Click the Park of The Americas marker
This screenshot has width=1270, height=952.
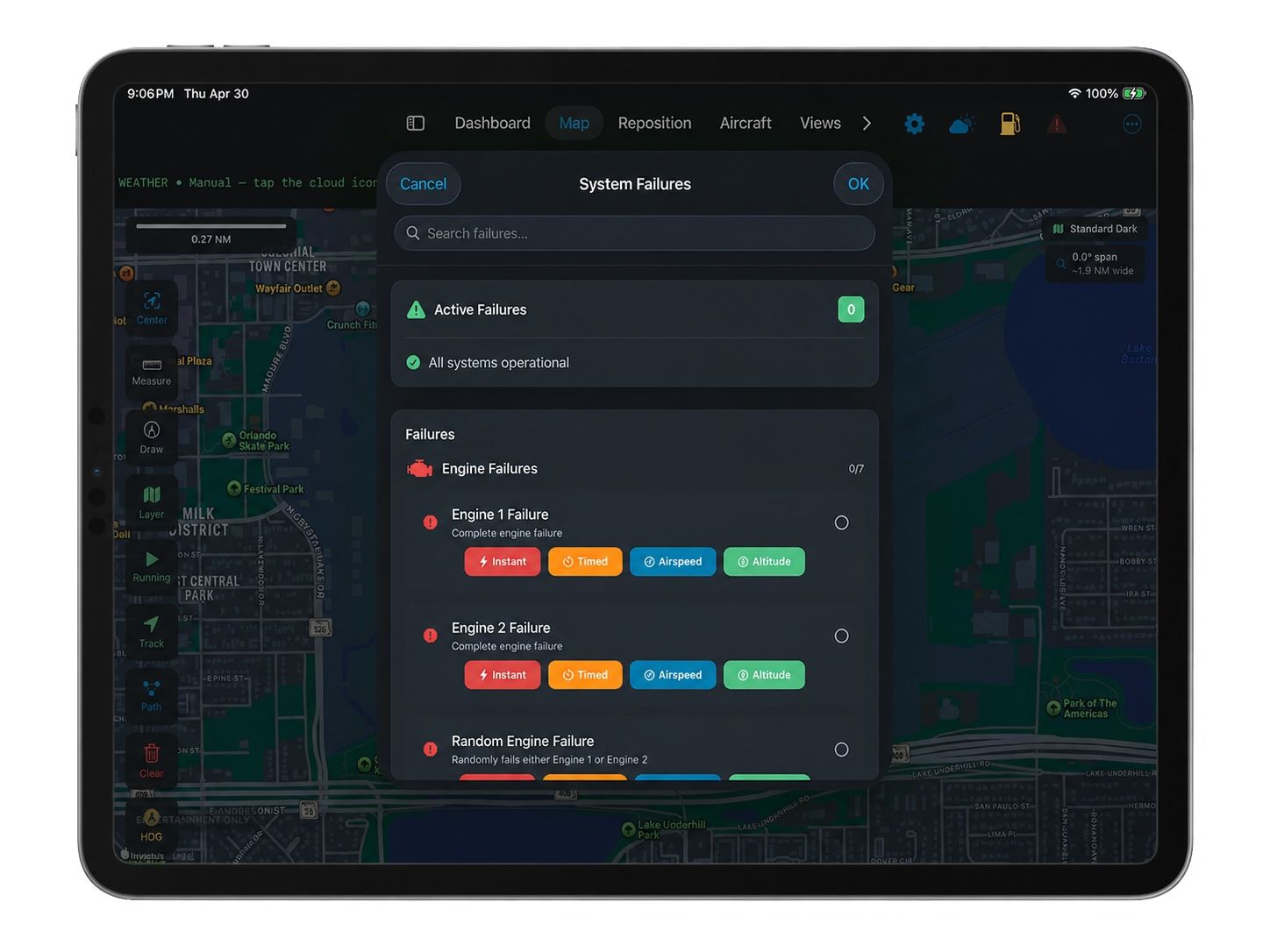pyautogui.click(x=1053, y=708)
